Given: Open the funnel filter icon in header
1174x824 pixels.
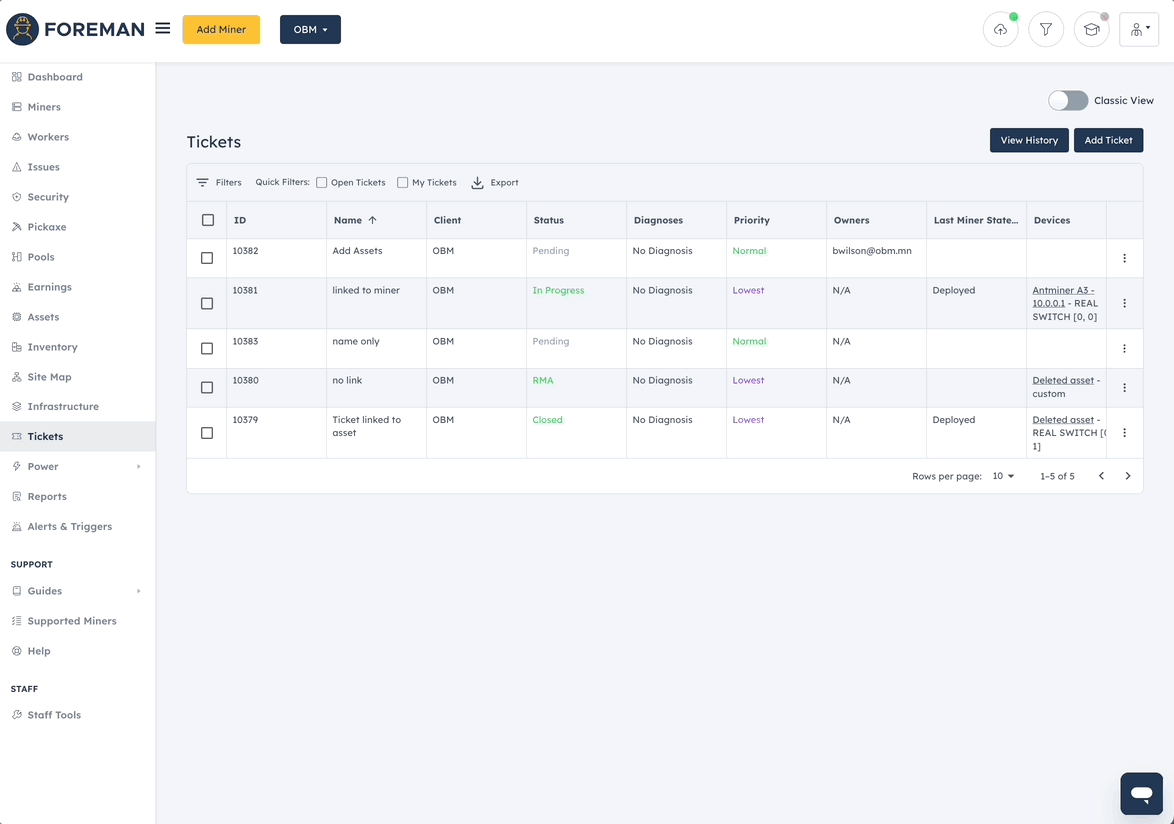Looking at the screenshot, I should coord(1046,30).
